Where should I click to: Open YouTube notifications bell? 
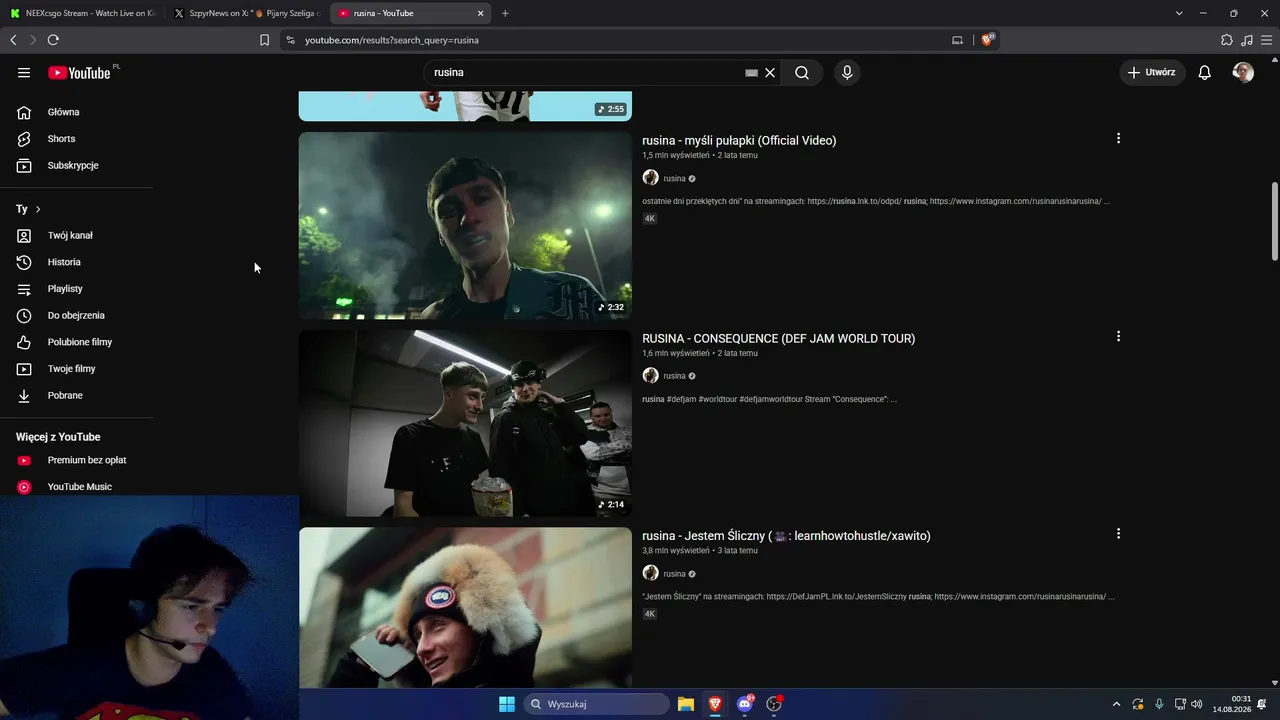(1205, 73)
